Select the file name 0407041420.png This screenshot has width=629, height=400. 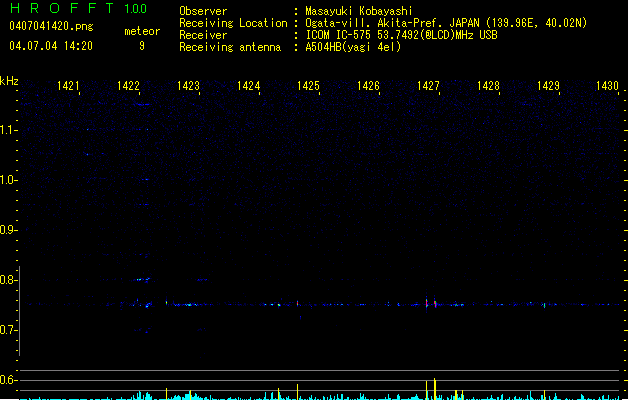[x=51, y=26]
